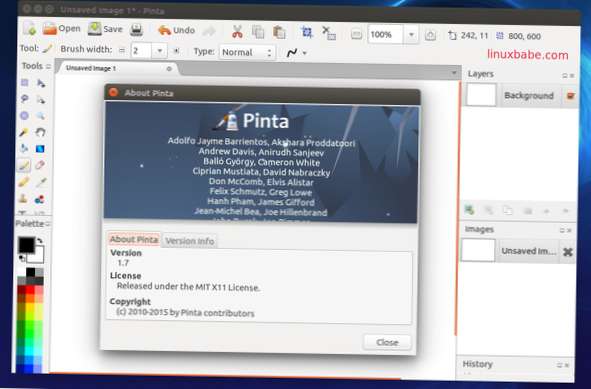
Task: Select the Color Picker tool
Action: click(41, 182)
